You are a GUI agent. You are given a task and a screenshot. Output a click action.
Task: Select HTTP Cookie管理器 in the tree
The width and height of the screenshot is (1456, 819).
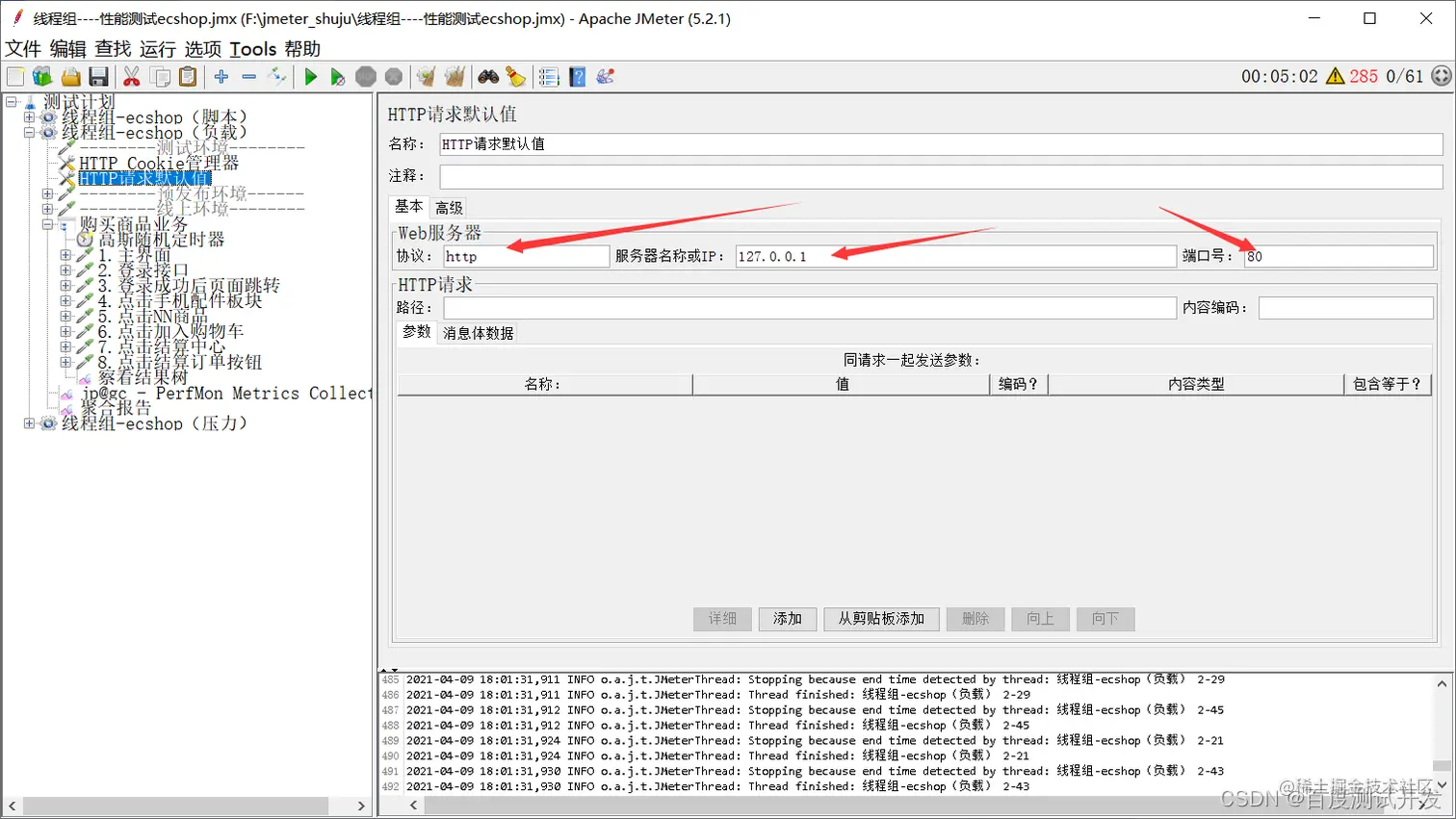point(159,164)
